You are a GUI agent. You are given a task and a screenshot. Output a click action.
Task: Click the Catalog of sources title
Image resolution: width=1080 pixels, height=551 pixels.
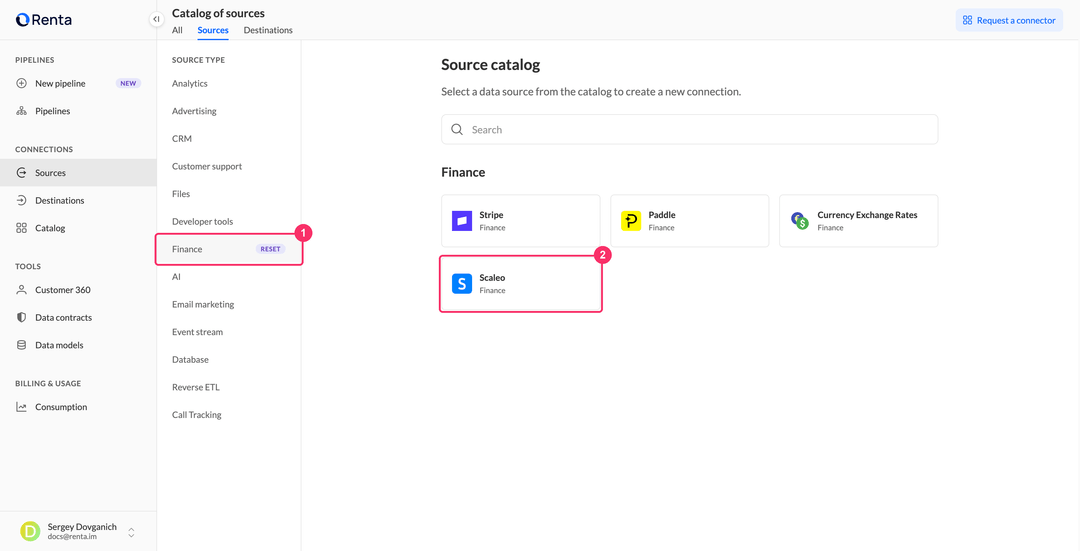(x=218, y=13)
